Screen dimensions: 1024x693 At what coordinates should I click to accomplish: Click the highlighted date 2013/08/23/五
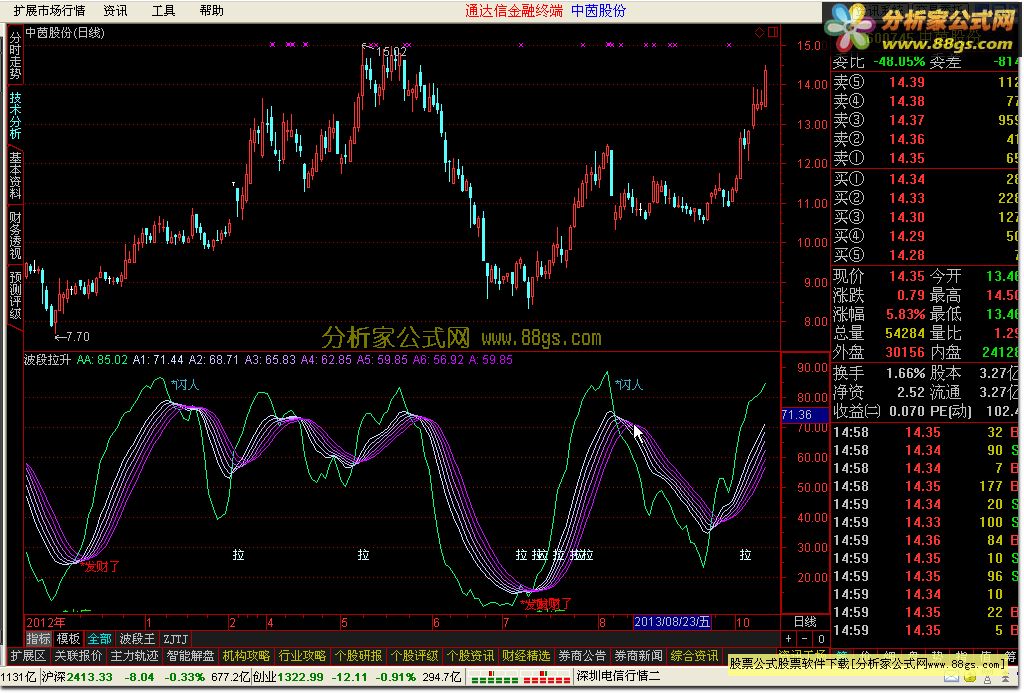[672, 622]
